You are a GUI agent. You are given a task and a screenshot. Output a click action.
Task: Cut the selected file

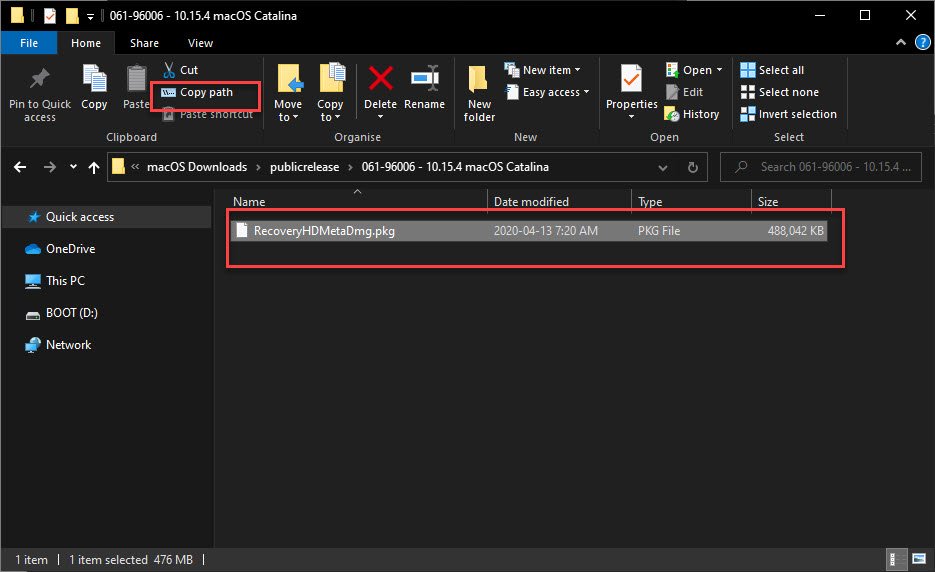point(180,70)
